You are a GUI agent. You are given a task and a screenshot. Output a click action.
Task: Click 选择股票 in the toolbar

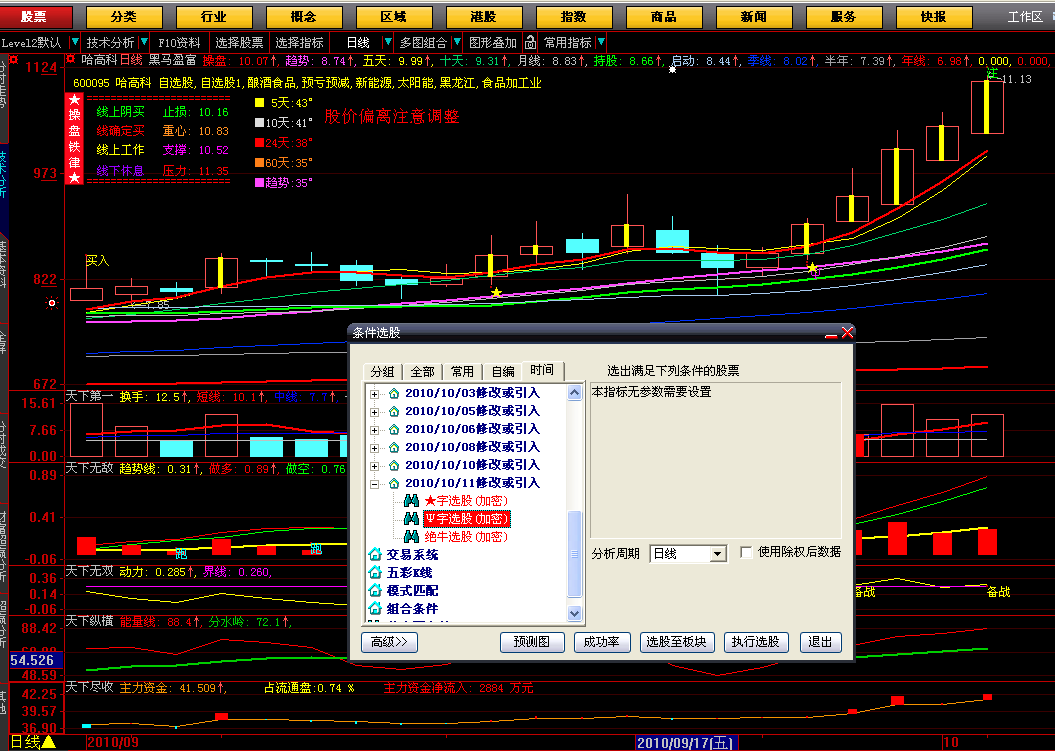point(239,43)
